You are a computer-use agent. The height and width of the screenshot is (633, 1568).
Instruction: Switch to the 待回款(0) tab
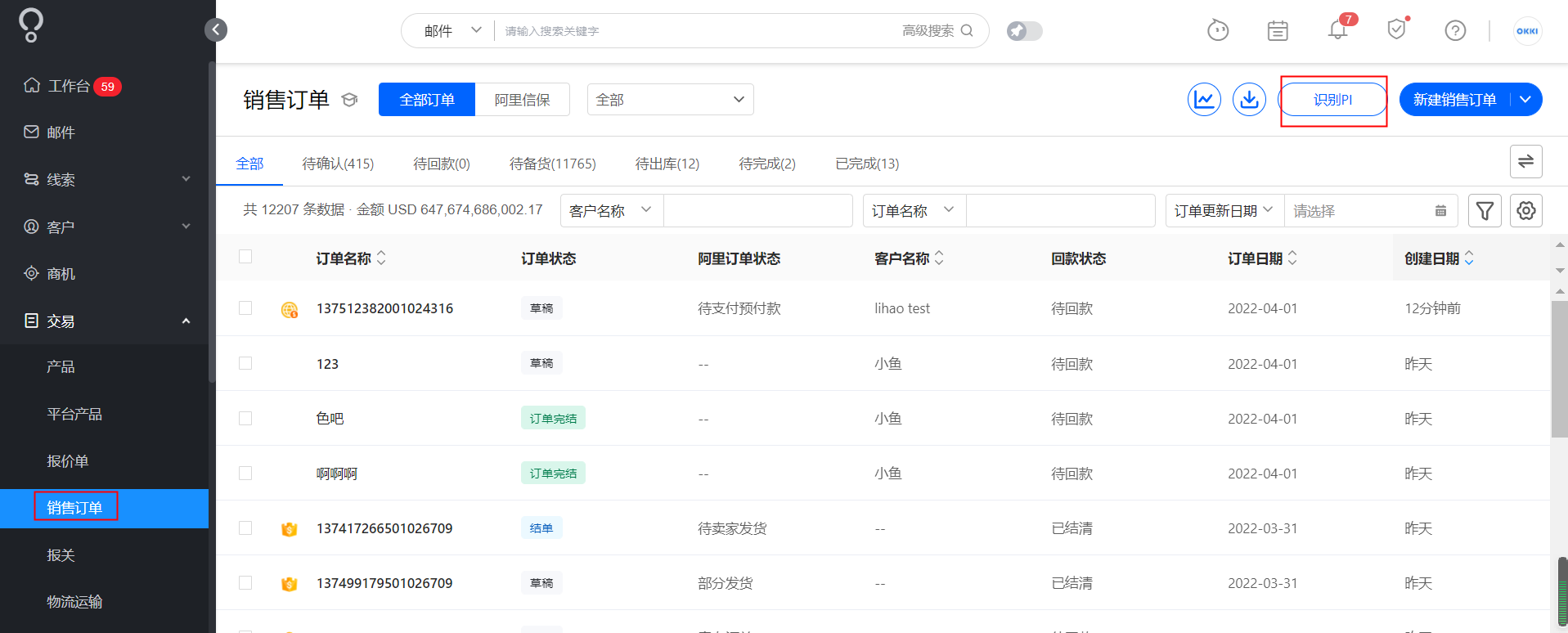(442, 164)
